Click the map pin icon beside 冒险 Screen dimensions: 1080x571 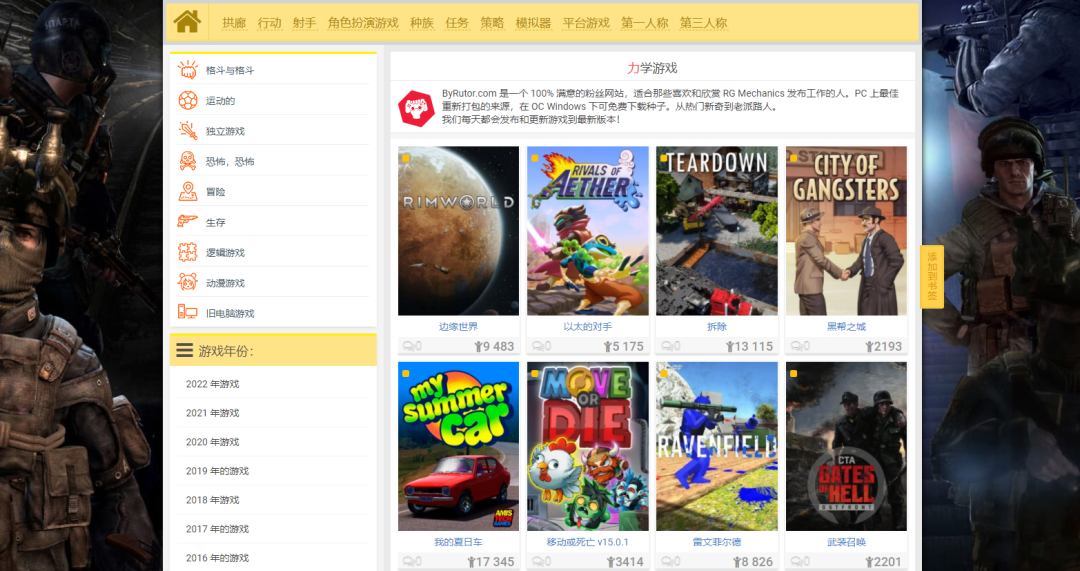[187, 191]
